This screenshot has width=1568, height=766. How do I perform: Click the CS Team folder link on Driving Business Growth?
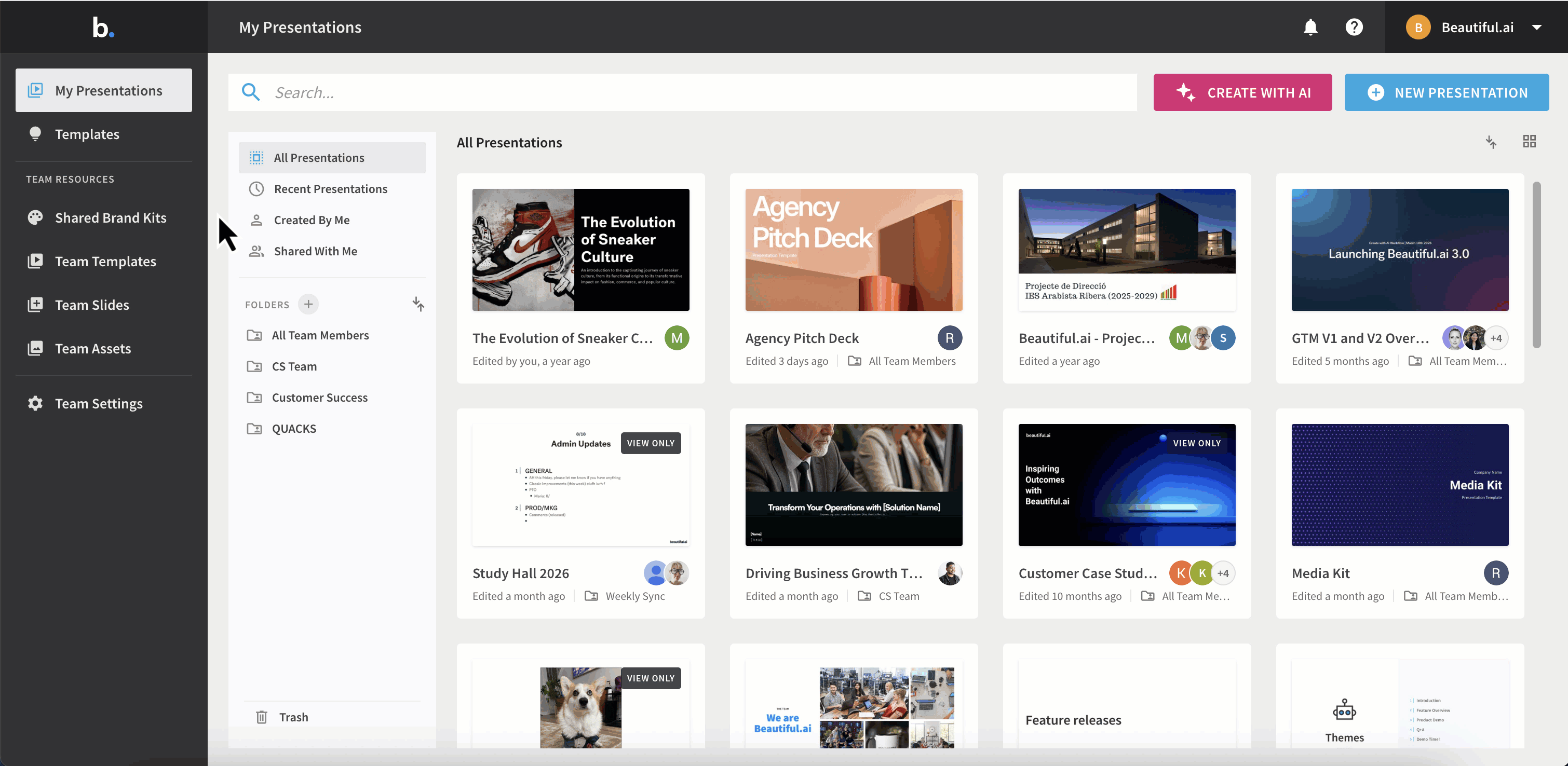tap(889, 596)
